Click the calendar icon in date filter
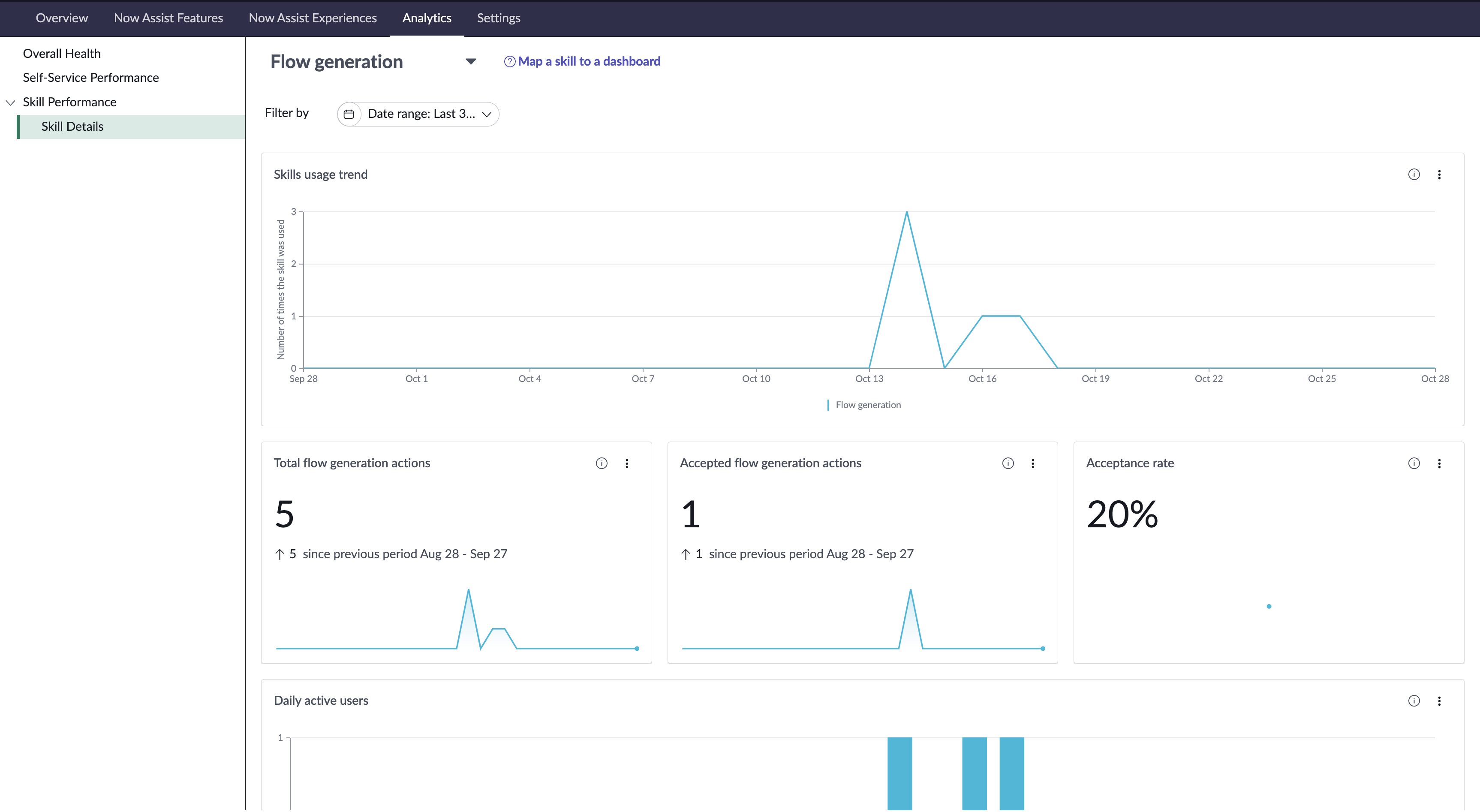Image resolution: width=1480 pixels, height=812 pixels. [x=349, y=114]
